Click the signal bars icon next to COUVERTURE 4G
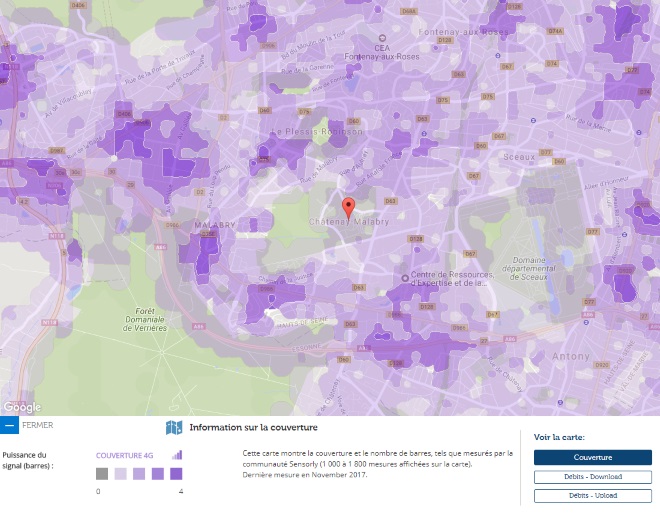Image resolution: width=660 pixels, height=517 pixels. [x=177, y=454]
